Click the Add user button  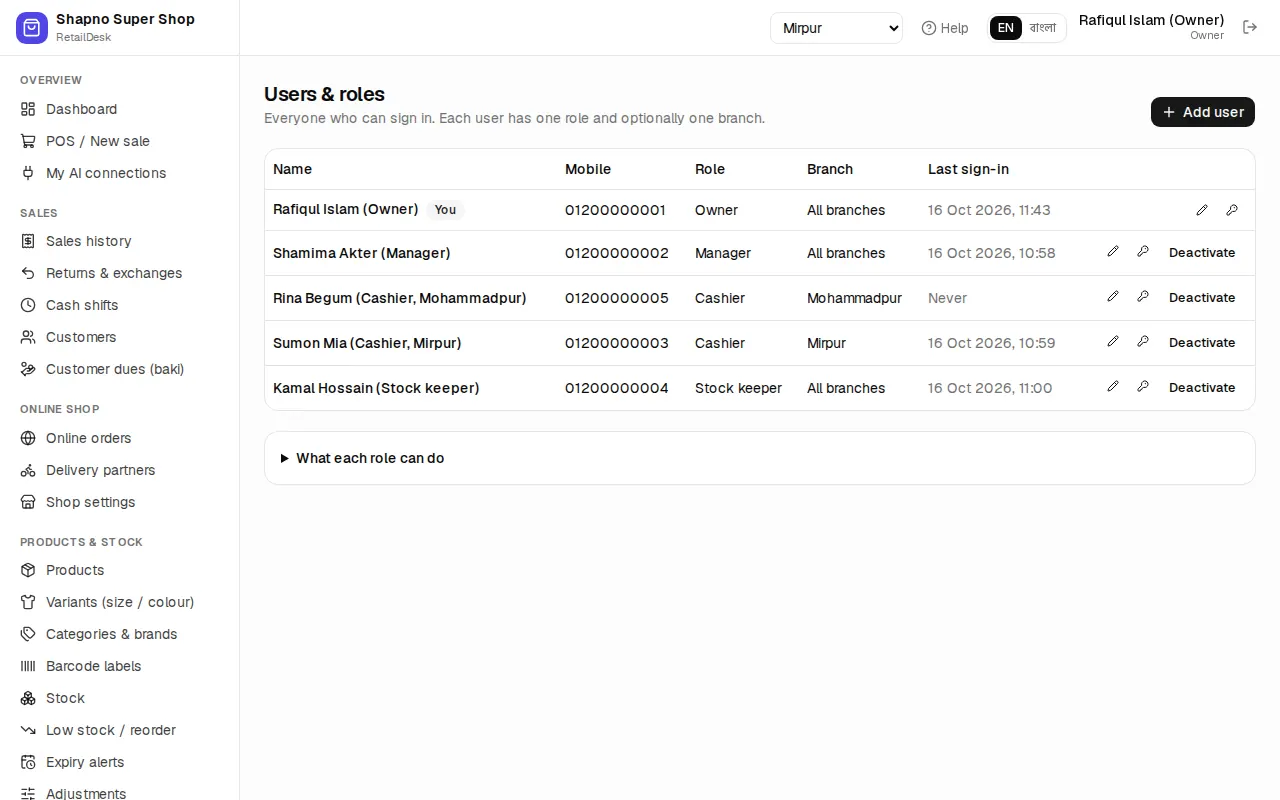tap(1203, 112)
